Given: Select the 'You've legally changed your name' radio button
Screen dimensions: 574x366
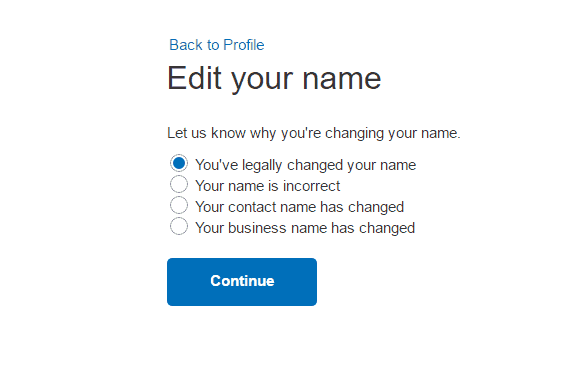Looking at the screenshot, I should 179,163.
